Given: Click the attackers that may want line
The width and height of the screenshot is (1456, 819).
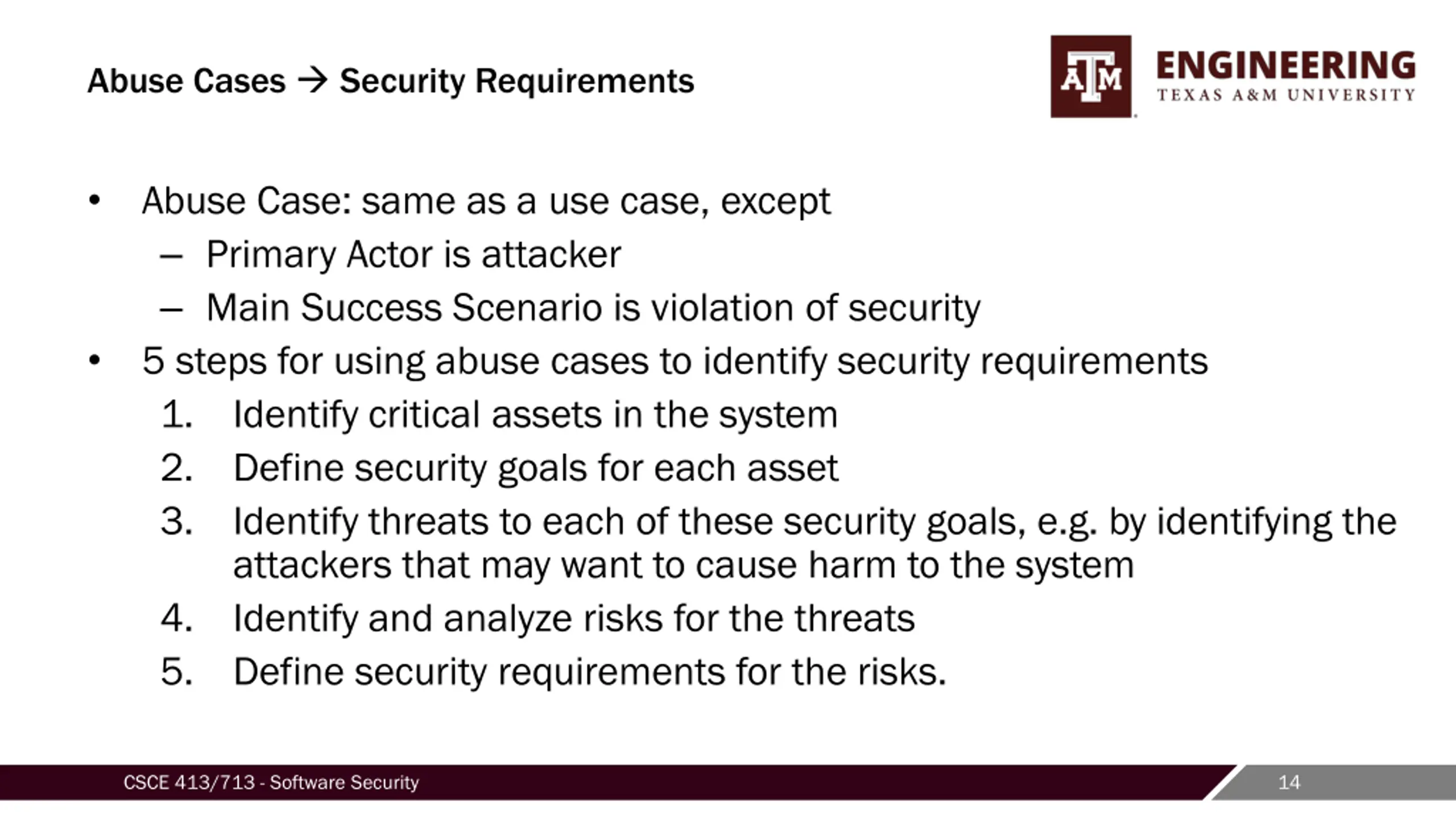Looking at the screenshot, I should pos(684,565).
